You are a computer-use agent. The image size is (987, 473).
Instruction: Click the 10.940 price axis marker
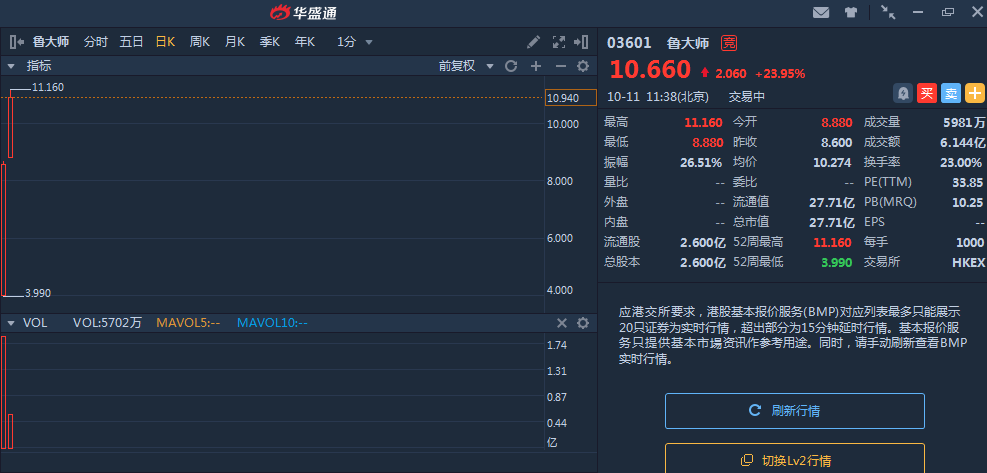coord(570,98)
